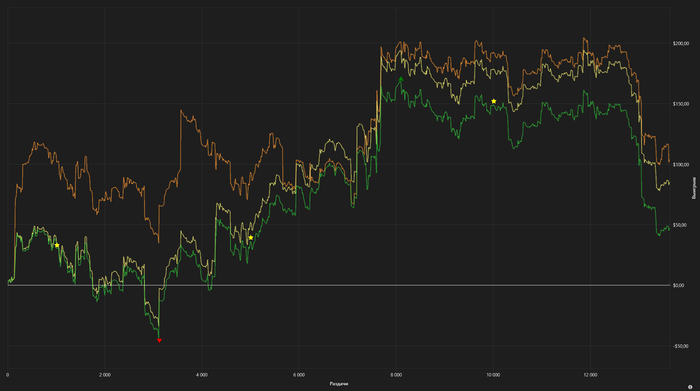This screenshot has height=391, width=700.
Task: Click the $50,00 winnings axis label
Action: [x=680, y=225]
